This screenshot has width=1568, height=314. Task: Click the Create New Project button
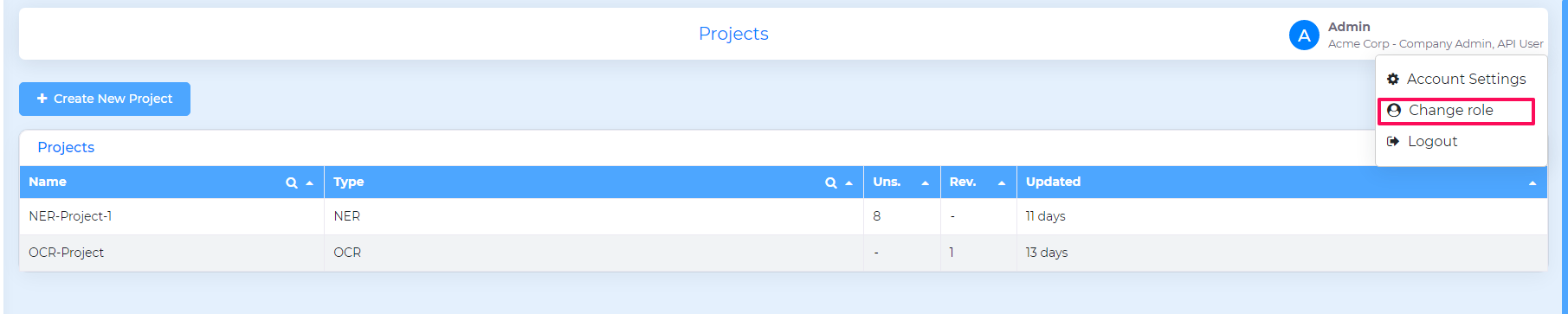(x=105, y=99)
